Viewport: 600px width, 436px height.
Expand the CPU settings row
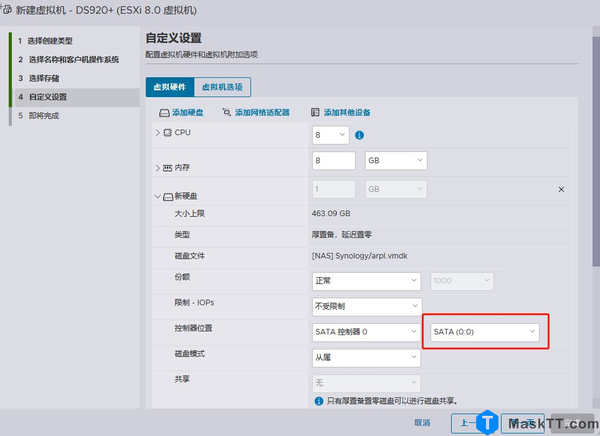[157, 132]
